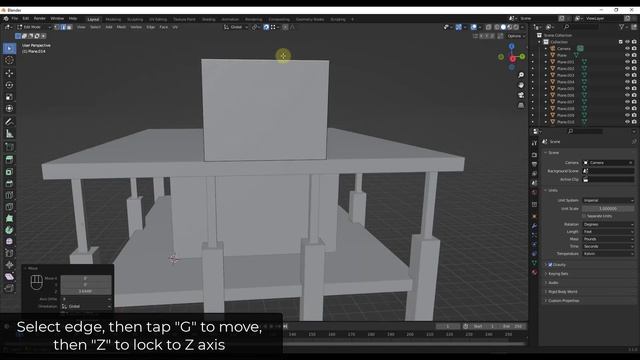
Task: Click the Unit Scale value field
Action: (608, 209)
